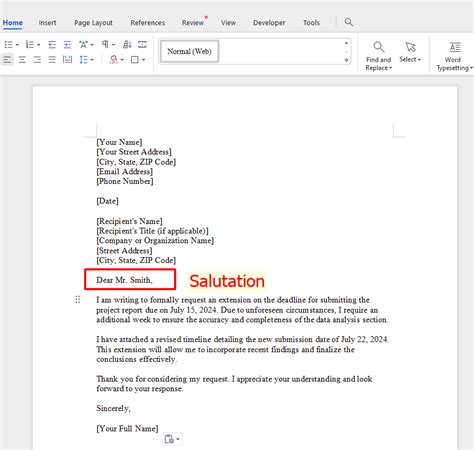Image resolution: width=474 pixels, height=450 pixels.
Task: Increase the paragraph indent
Action: click(x=67, y=44)
